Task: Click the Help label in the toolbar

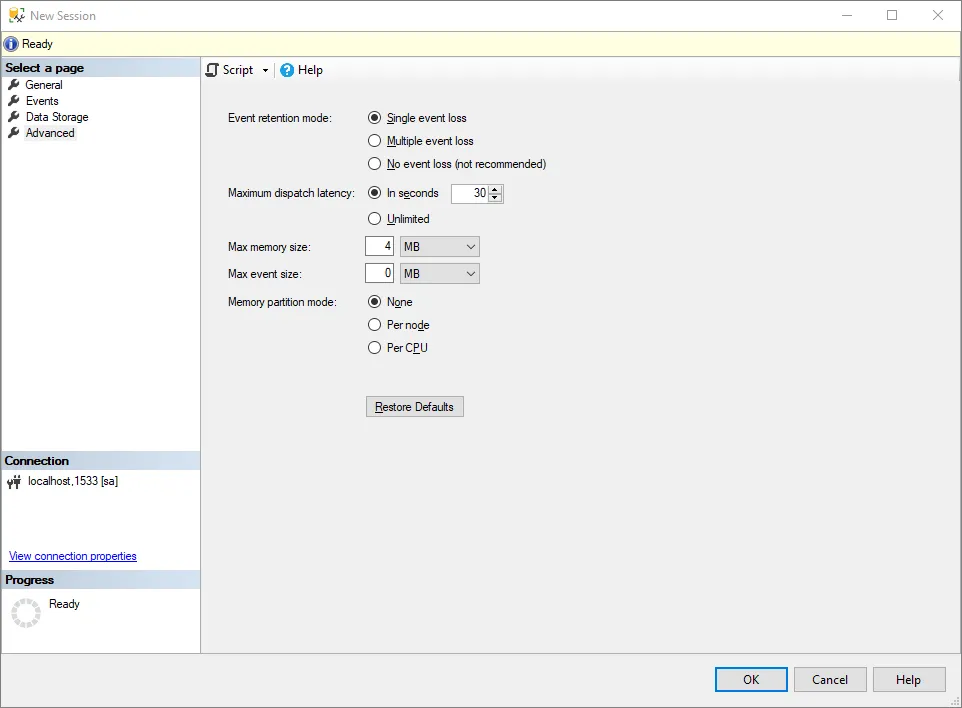Action: [x=310, y=70]
